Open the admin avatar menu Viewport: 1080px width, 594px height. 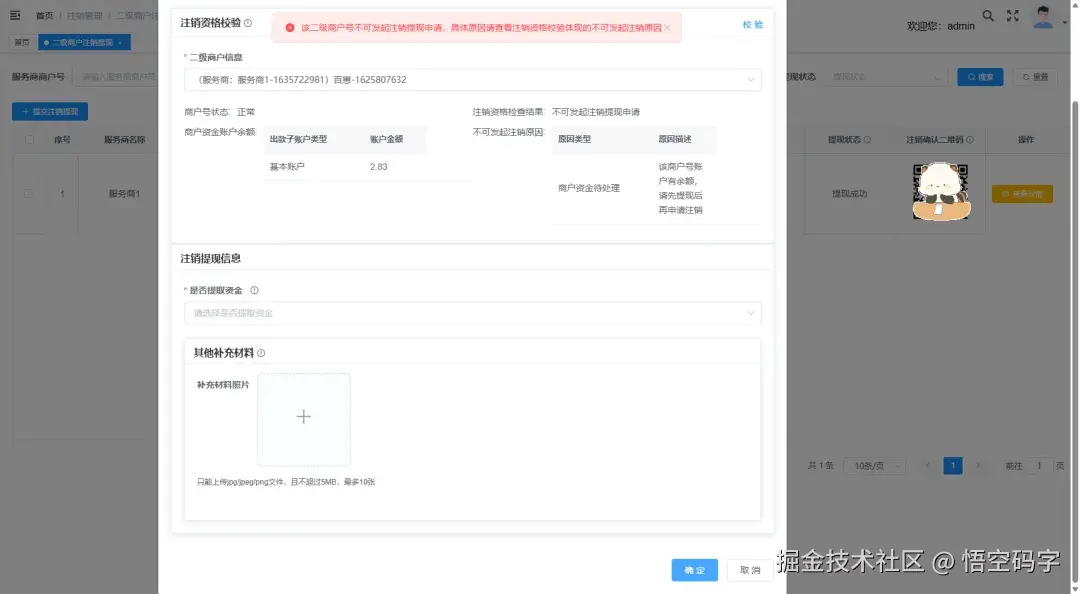tap(1043, 17)
